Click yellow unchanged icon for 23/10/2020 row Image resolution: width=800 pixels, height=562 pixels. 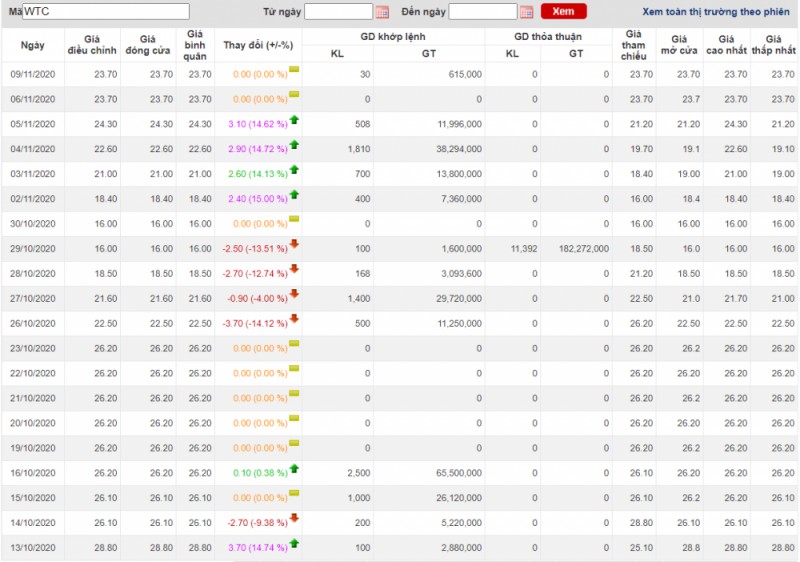294,345
